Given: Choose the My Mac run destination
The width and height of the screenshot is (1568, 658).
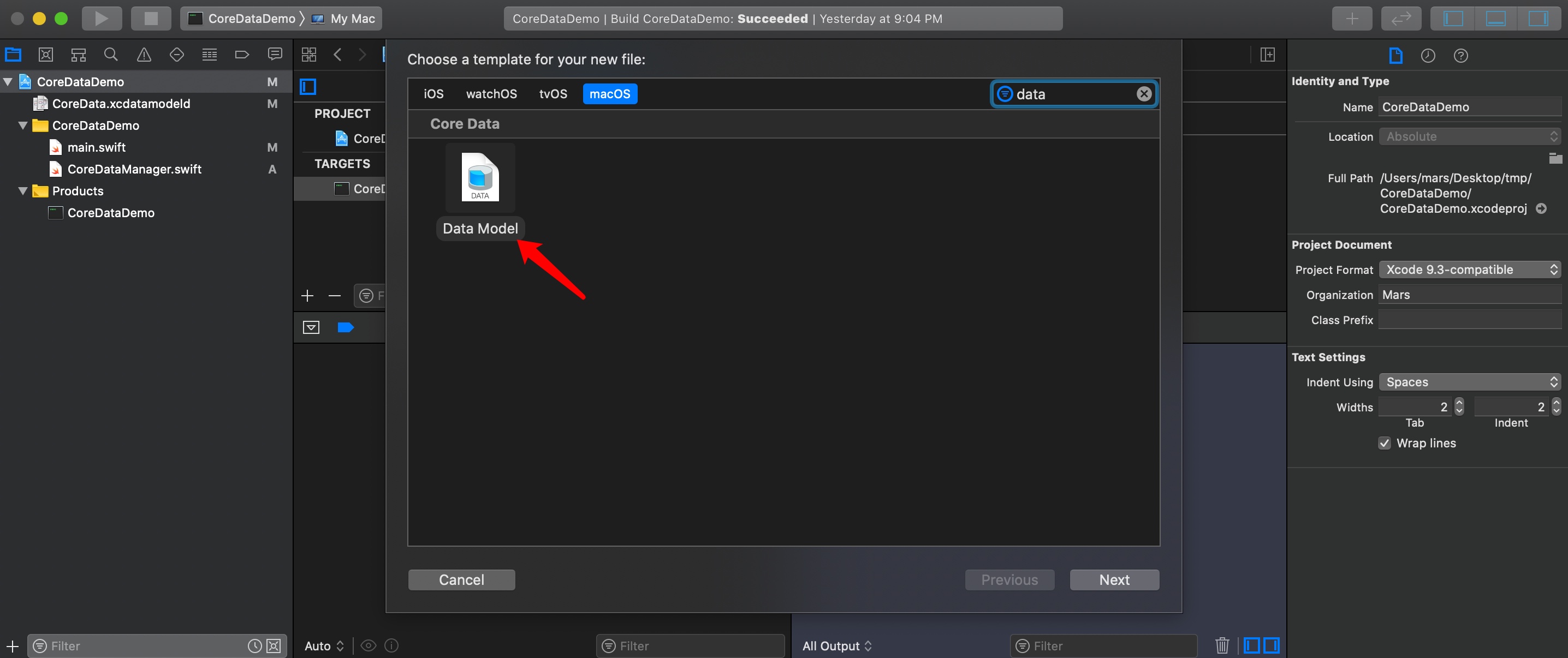Looking at the screenshot, I should [344, 18].
